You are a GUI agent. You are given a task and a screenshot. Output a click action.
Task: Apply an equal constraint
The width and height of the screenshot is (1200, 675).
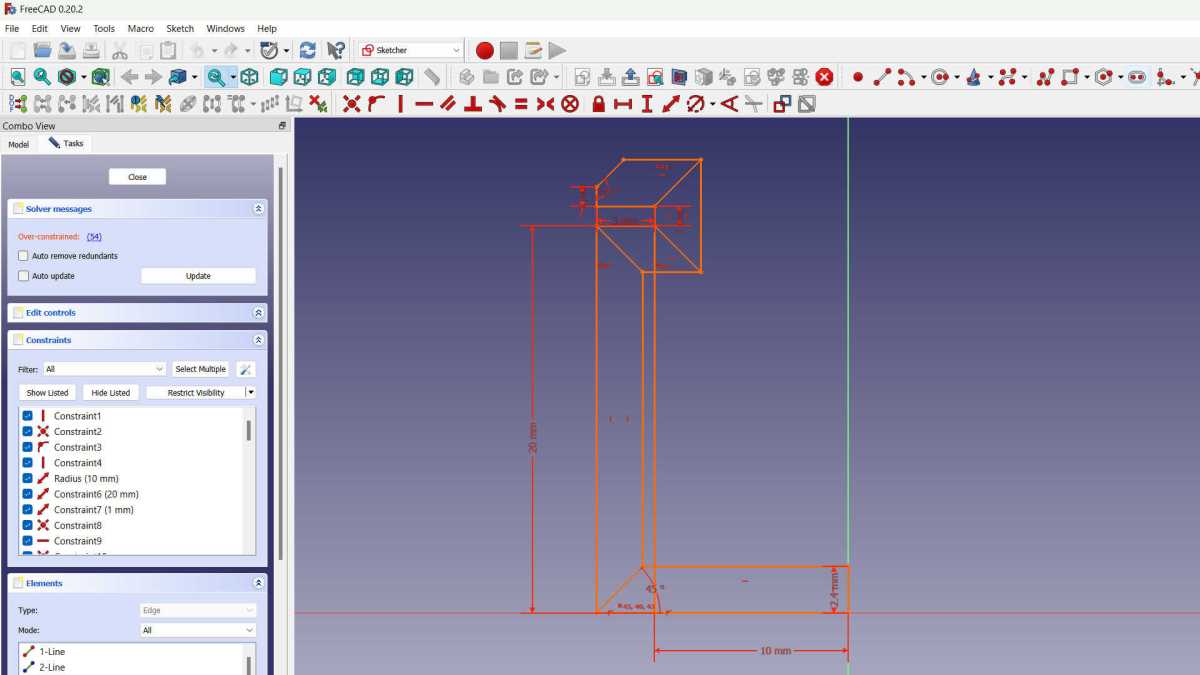(x=521, y=103)
